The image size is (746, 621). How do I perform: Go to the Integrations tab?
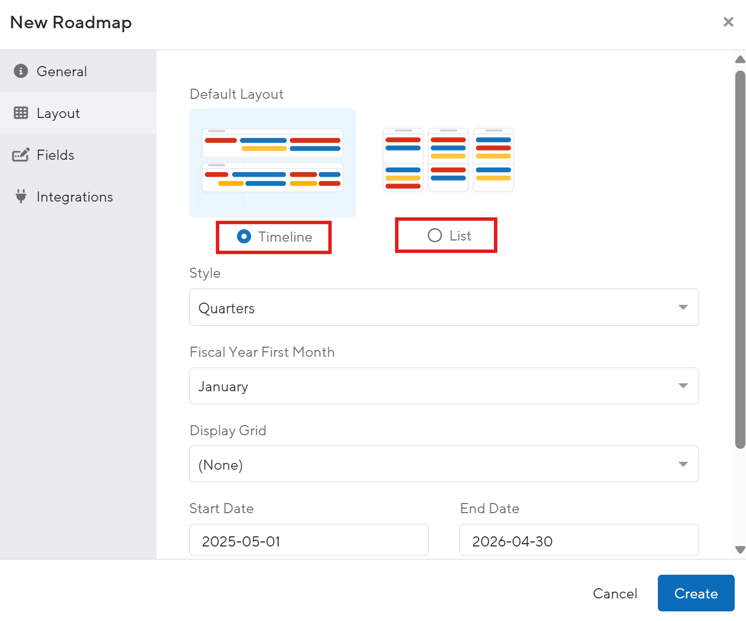click(74, 197)
